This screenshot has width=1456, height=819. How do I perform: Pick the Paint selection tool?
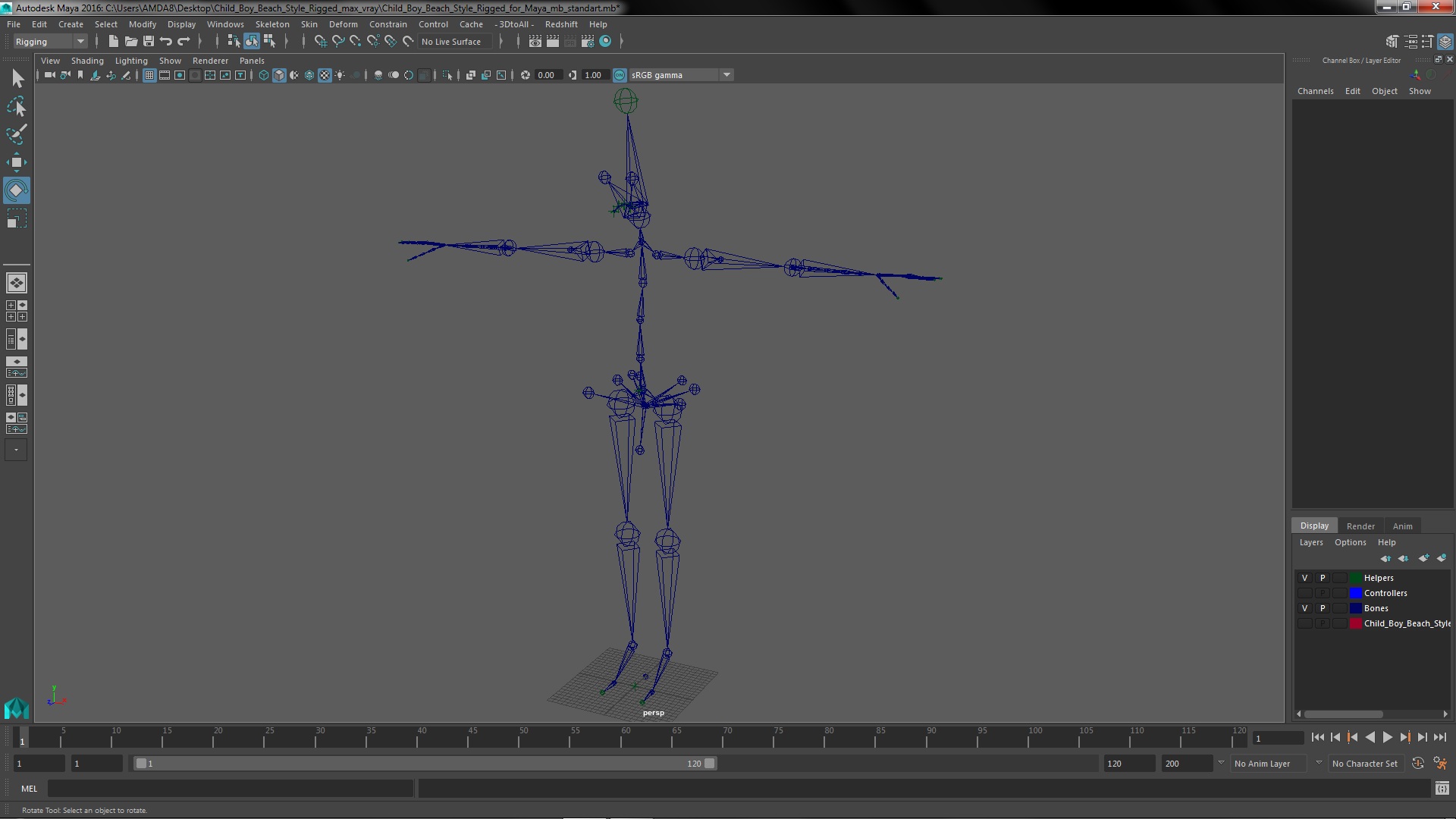coord(16,134)
